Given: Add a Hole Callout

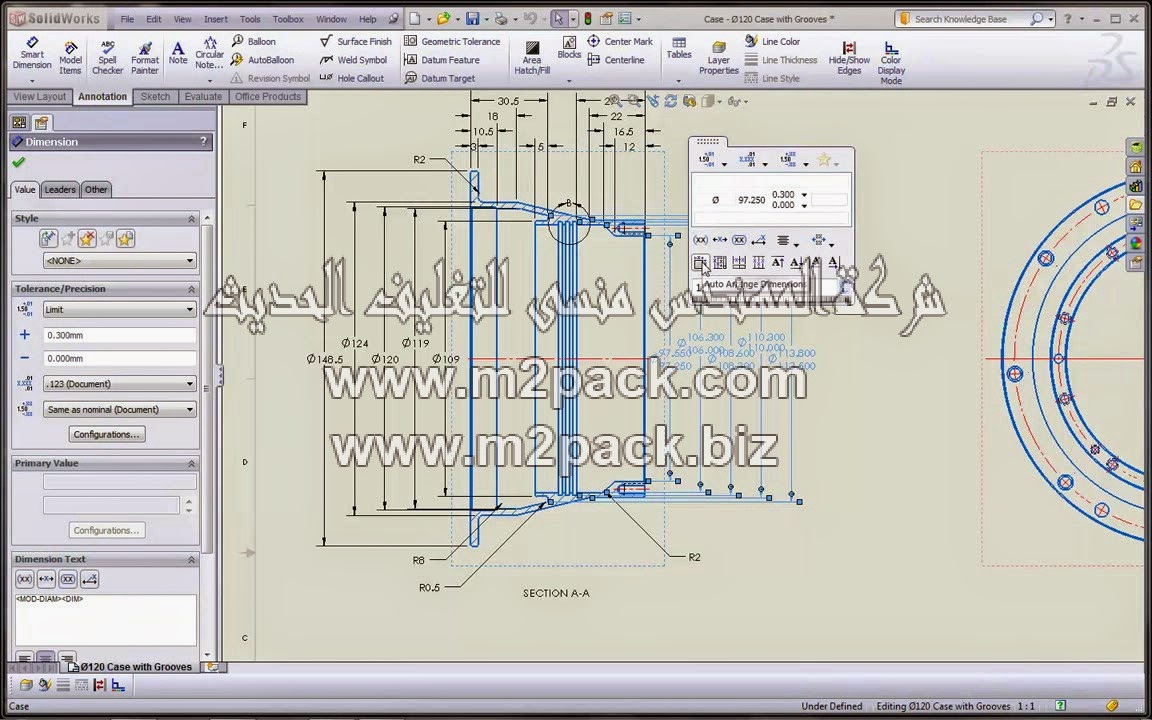Looking at the screenshot, I should click(x=352, y=78).
